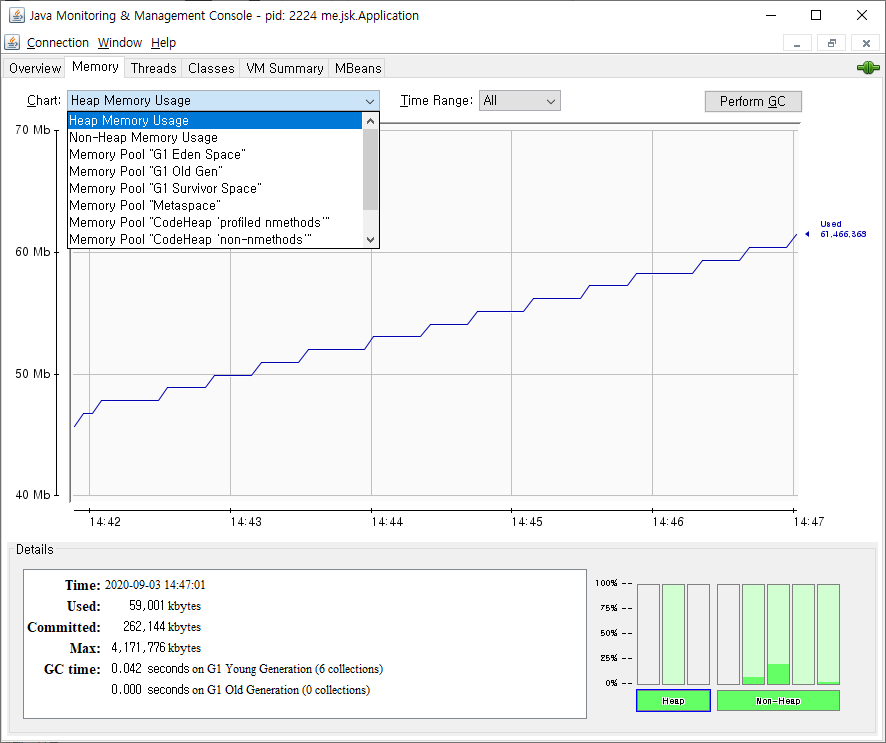Image resolution: width=886 pixels, height=743 pixels.
Task: Click the Used 59,001 kbytes value
Action: [164, 606]
